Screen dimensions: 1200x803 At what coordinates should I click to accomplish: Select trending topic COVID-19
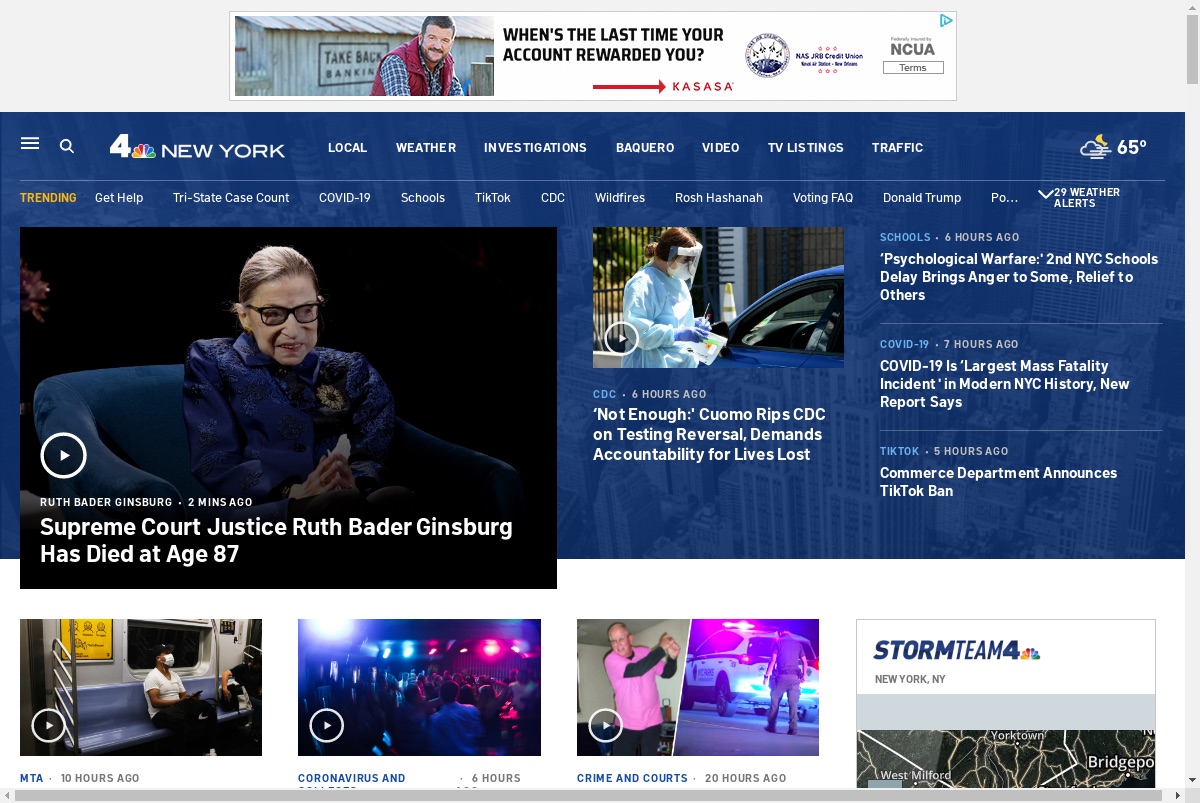coord(345,198)
